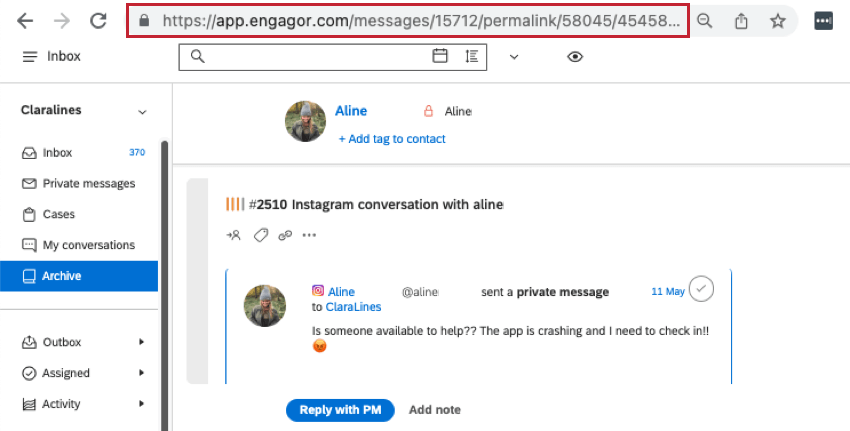Click the Inbox heading text
850x431 pixels.
click(x=64, y=56)
